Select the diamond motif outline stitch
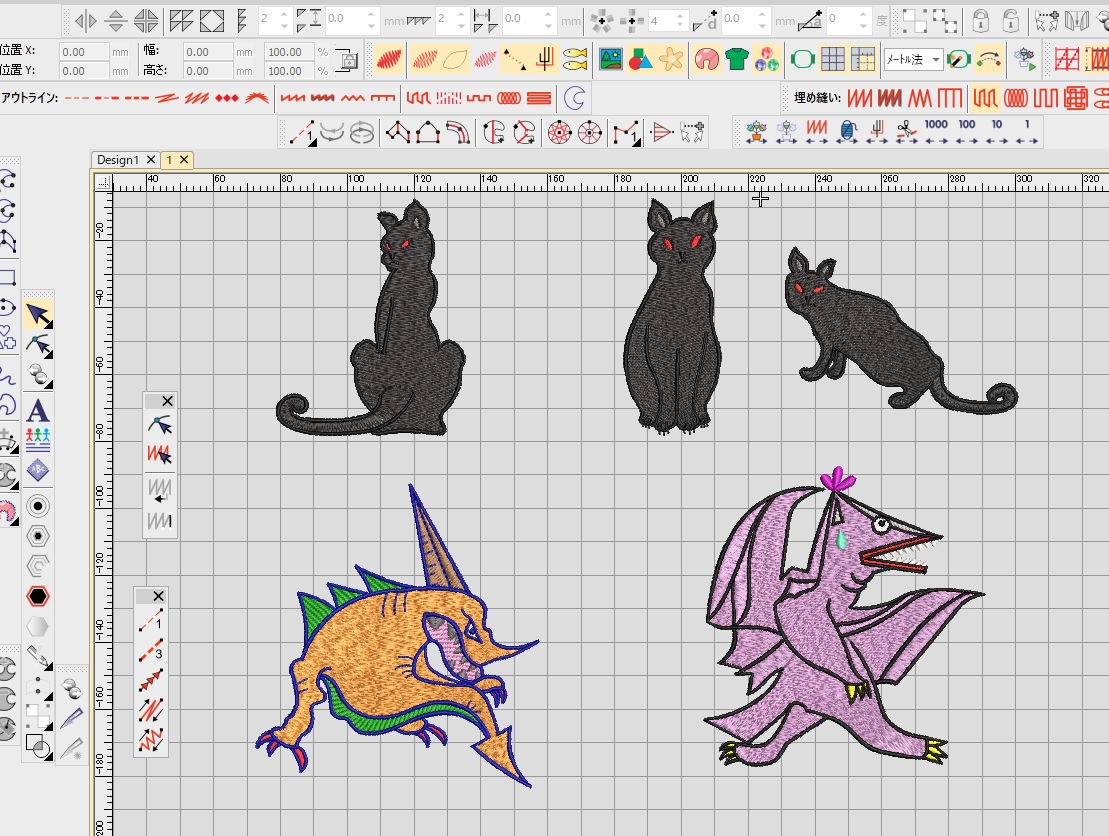The width and height of the screenshot is (1109, 836). click(x=227, y=98)
